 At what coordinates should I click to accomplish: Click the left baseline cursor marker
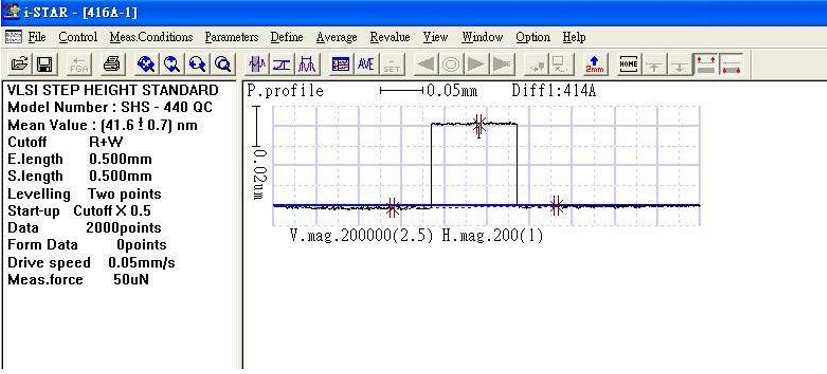click(392, 207)
